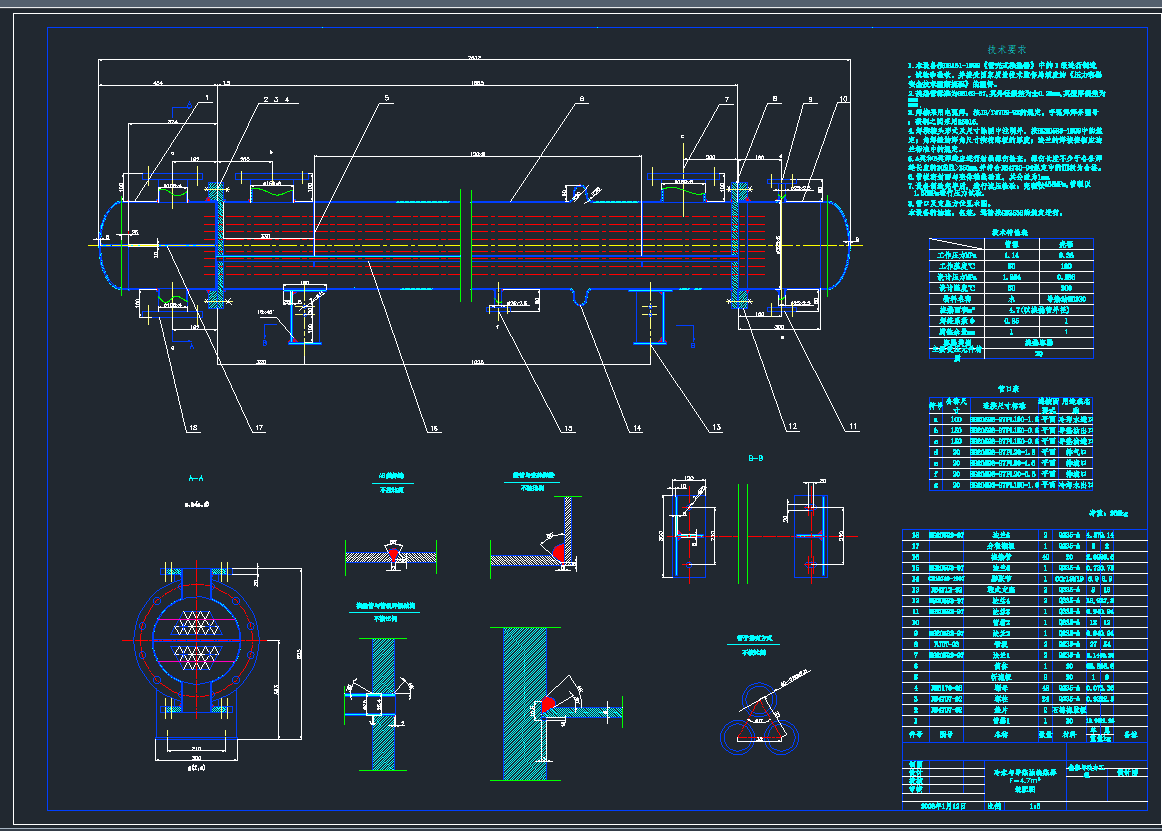Select part callout number 5 at top

(385, 99)
